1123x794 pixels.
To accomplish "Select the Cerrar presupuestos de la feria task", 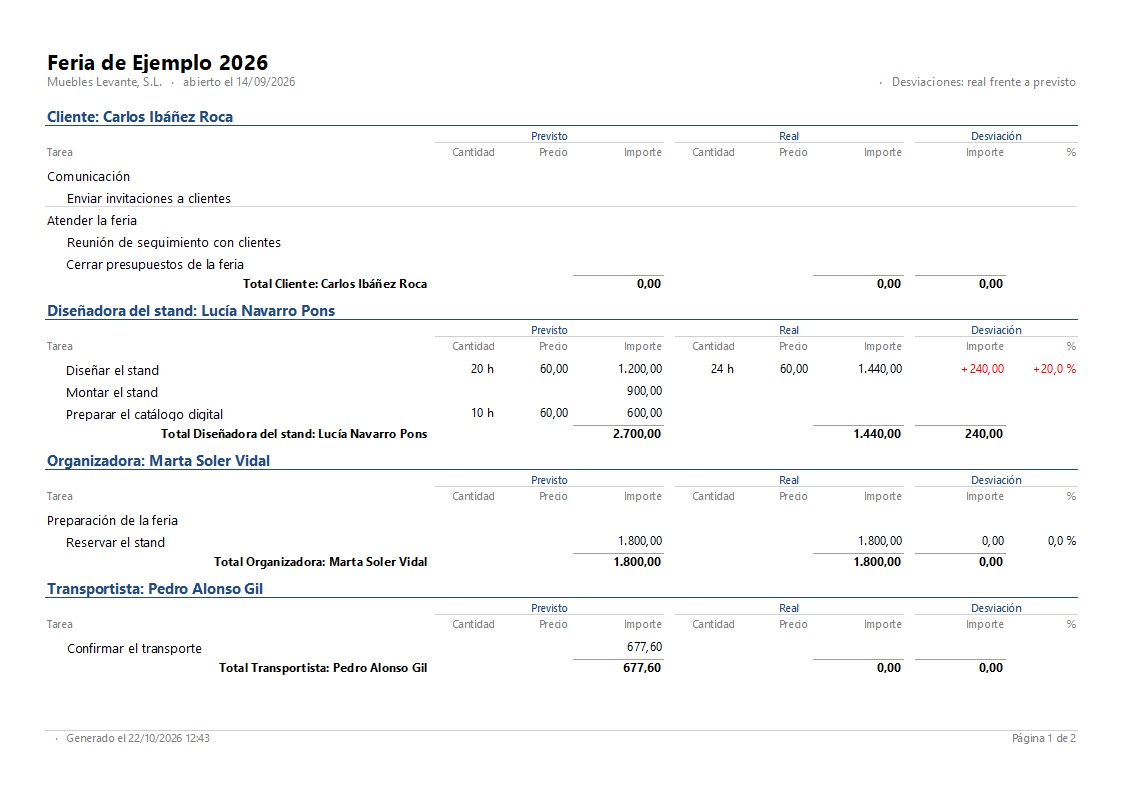I will coord(155,264).
